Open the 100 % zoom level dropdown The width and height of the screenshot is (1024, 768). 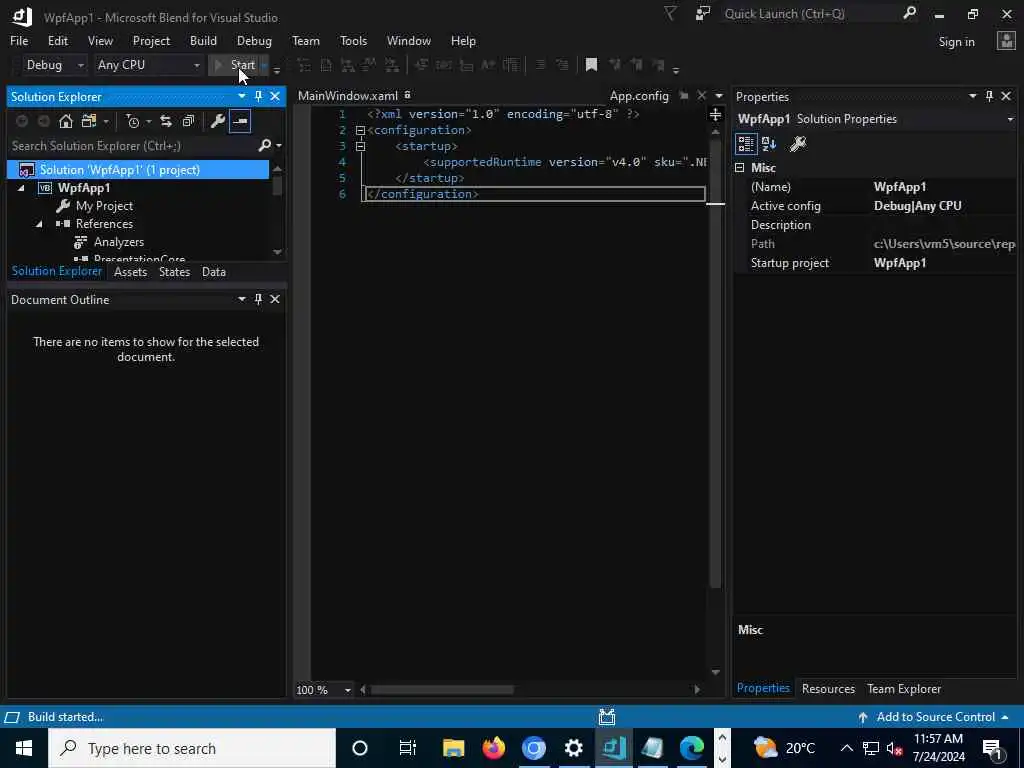[347, 690]
